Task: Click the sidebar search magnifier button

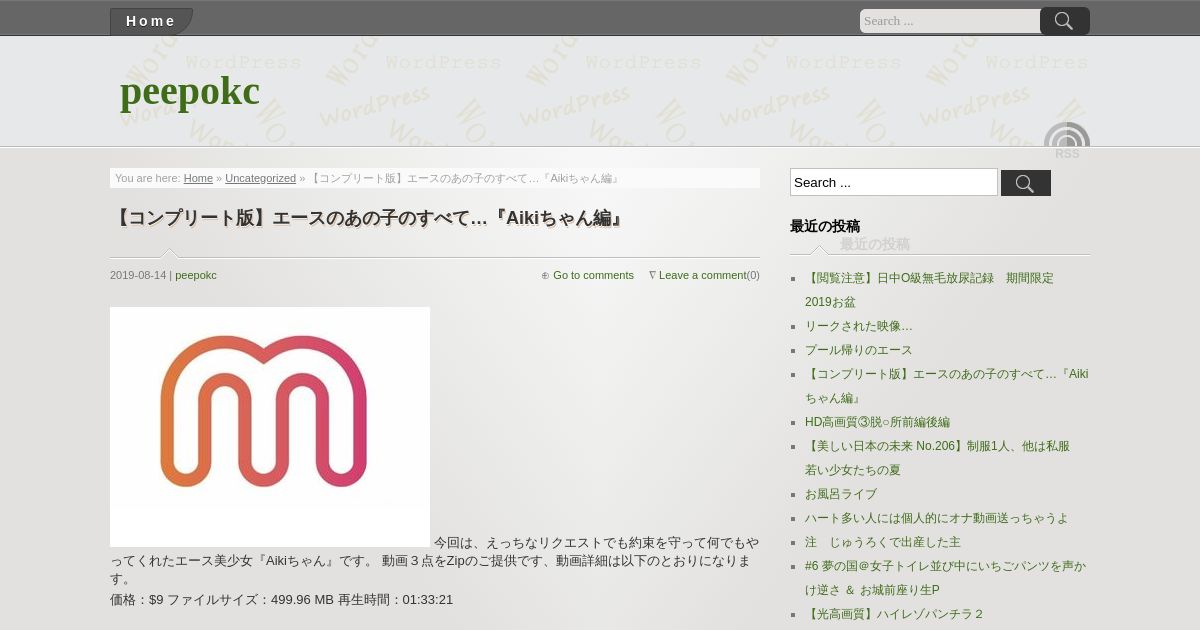Action: (x=1026, y=183)
